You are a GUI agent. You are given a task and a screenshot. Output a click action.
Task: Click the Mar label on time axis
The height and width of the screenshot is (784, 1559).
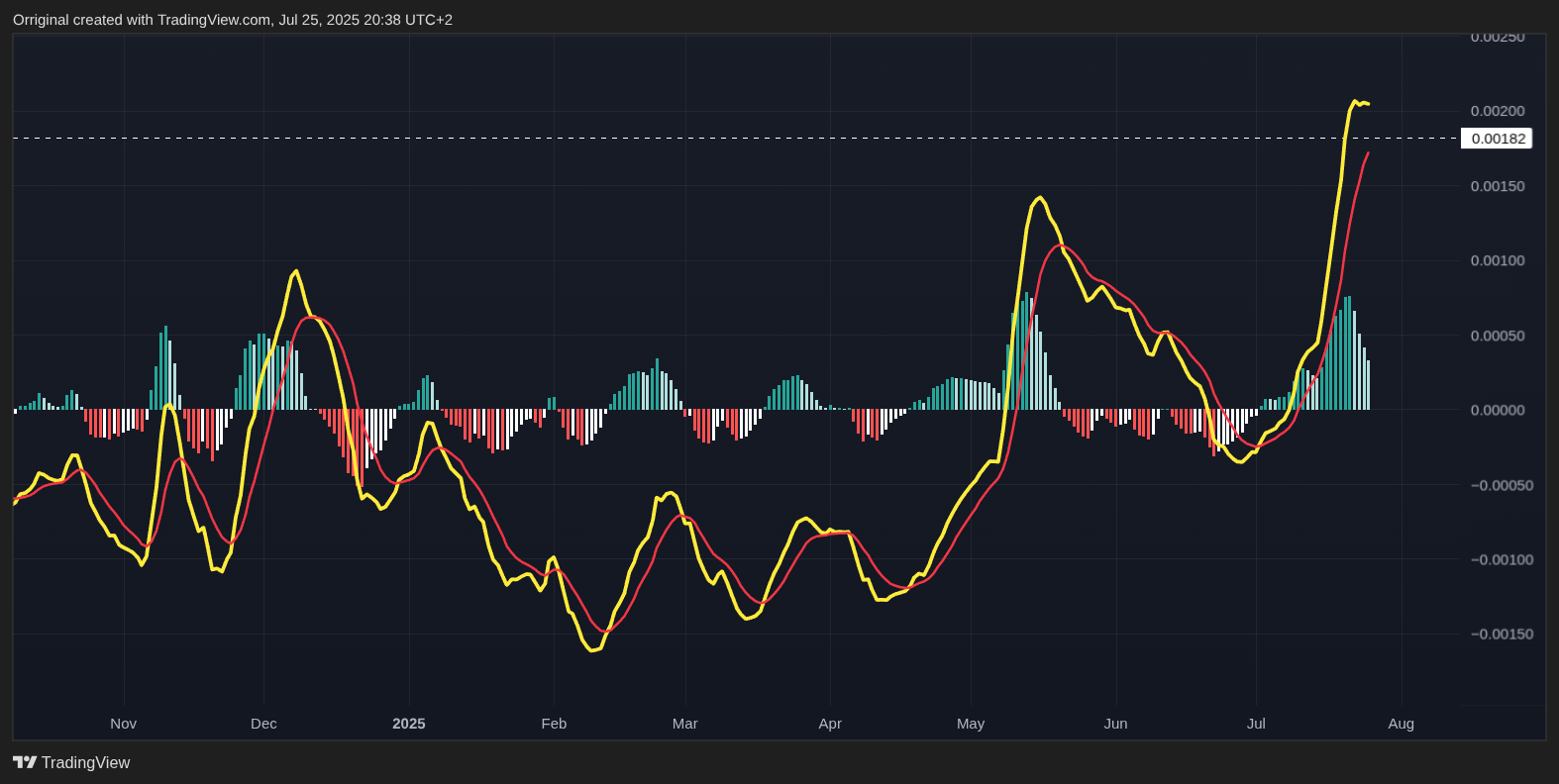[685, 724]
